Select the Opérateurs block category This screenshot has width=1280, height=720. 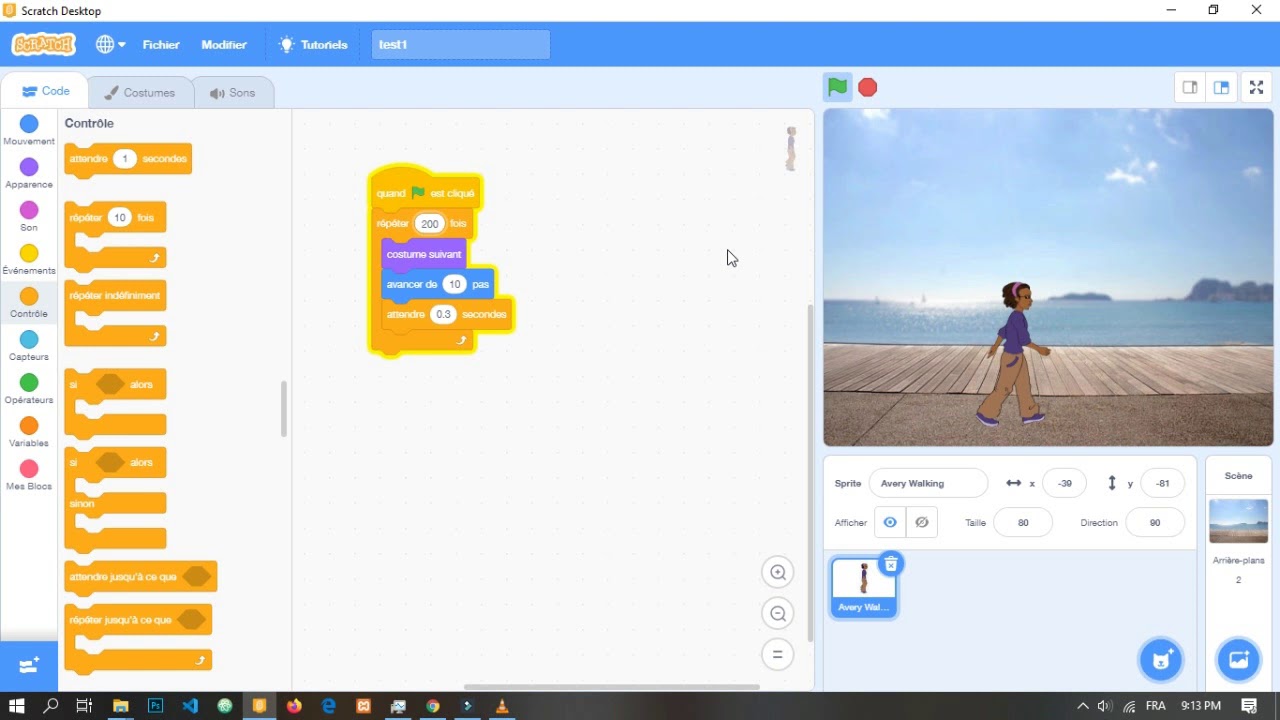coord(29,388)
